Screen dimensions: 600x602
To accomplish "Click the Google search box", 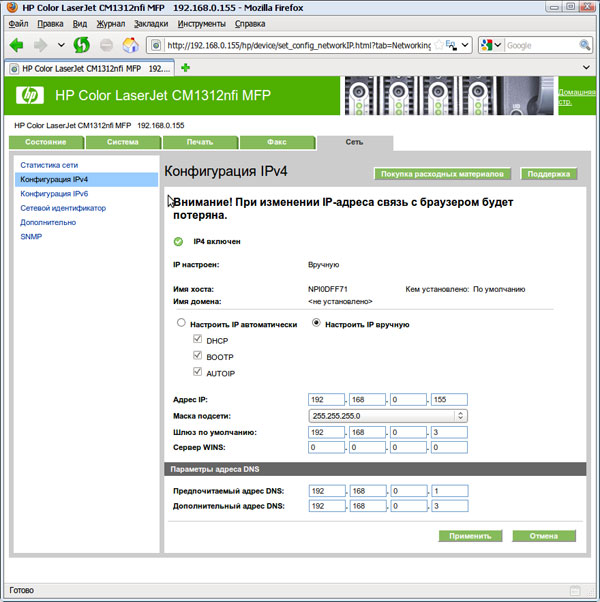I will [x=541, y=45].
